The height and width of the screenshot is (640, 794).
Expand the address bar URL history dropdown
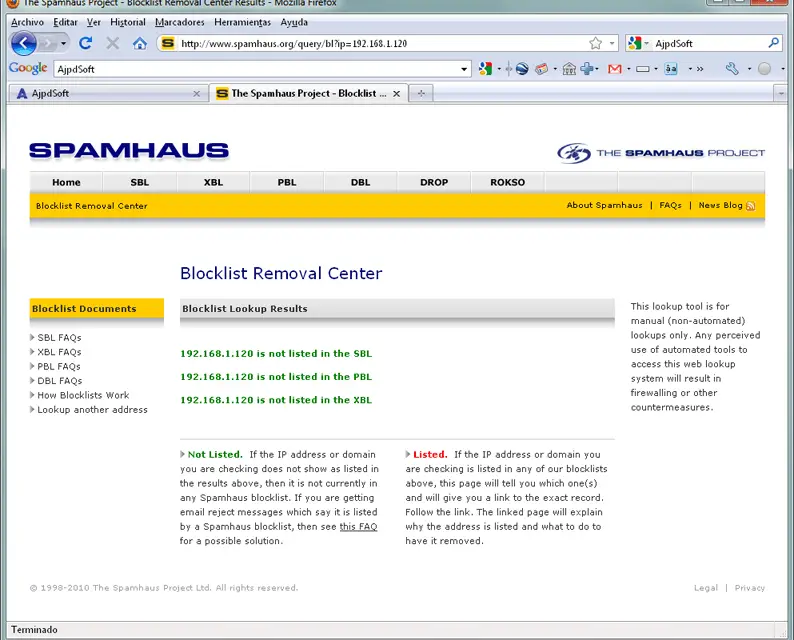(612, 44)
